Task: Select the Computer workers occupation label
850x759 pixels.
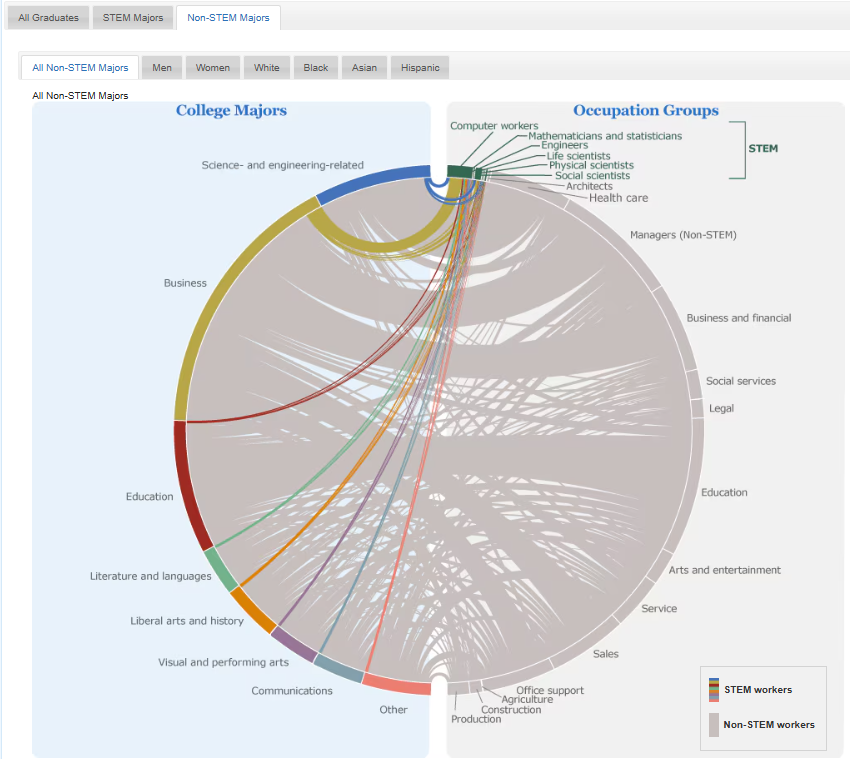Action: 494,126
